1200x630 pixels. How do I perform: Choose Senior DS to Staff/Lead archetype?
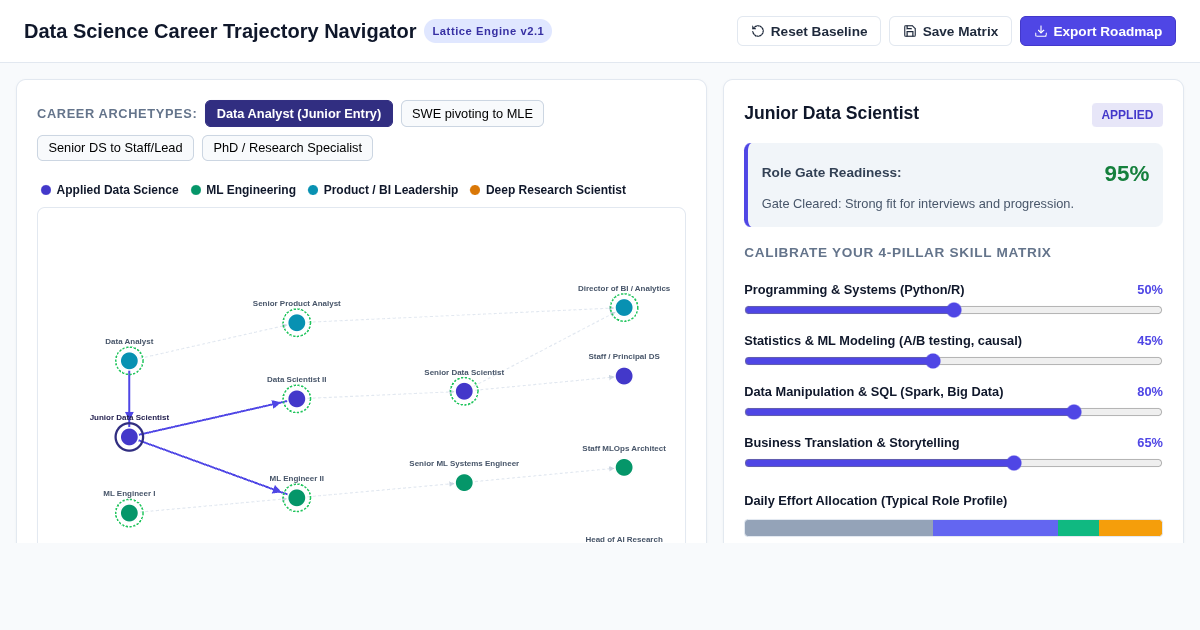[116, 148]
